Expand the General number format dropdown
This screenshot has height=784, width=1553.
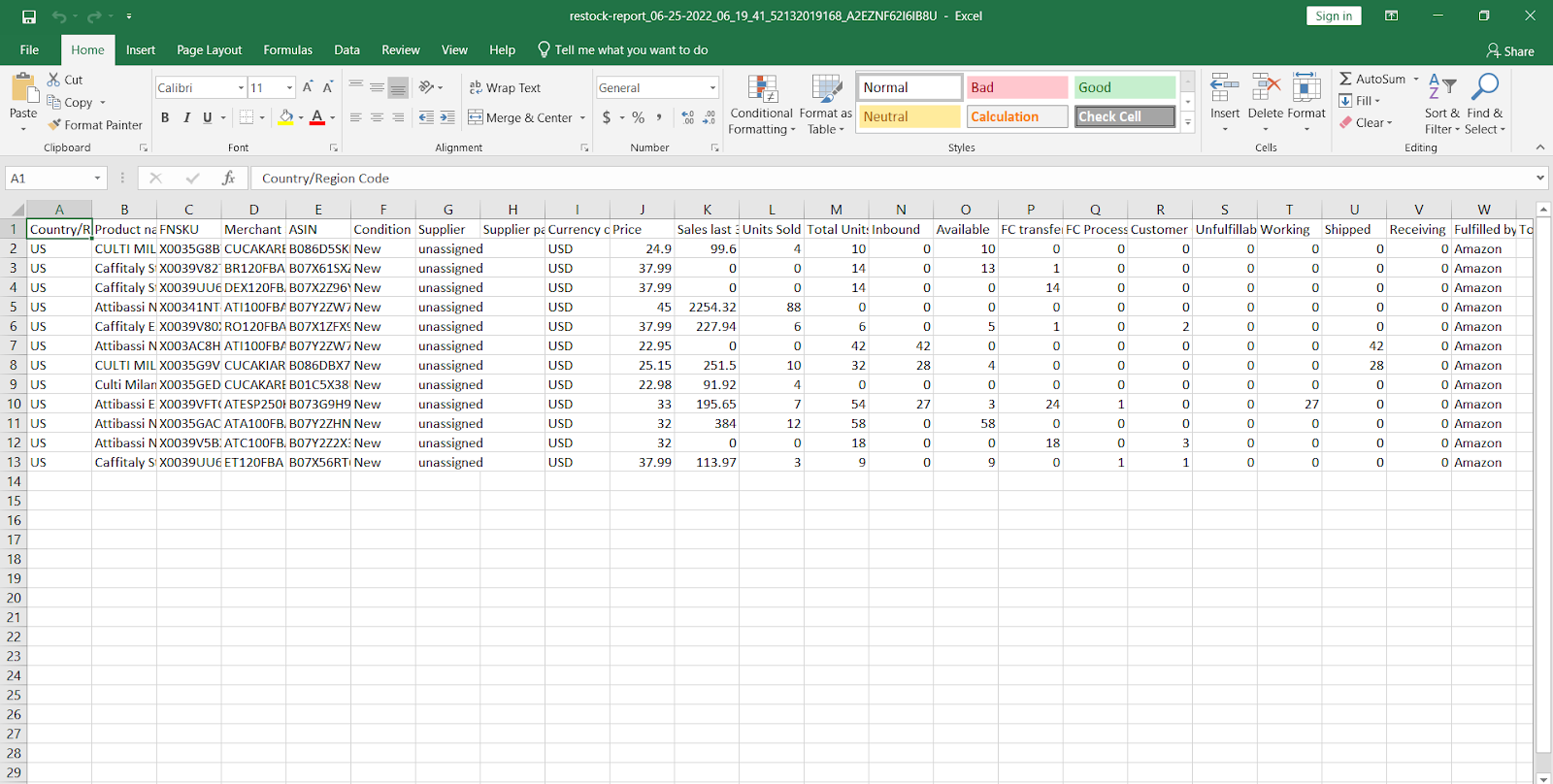[712, 88]
